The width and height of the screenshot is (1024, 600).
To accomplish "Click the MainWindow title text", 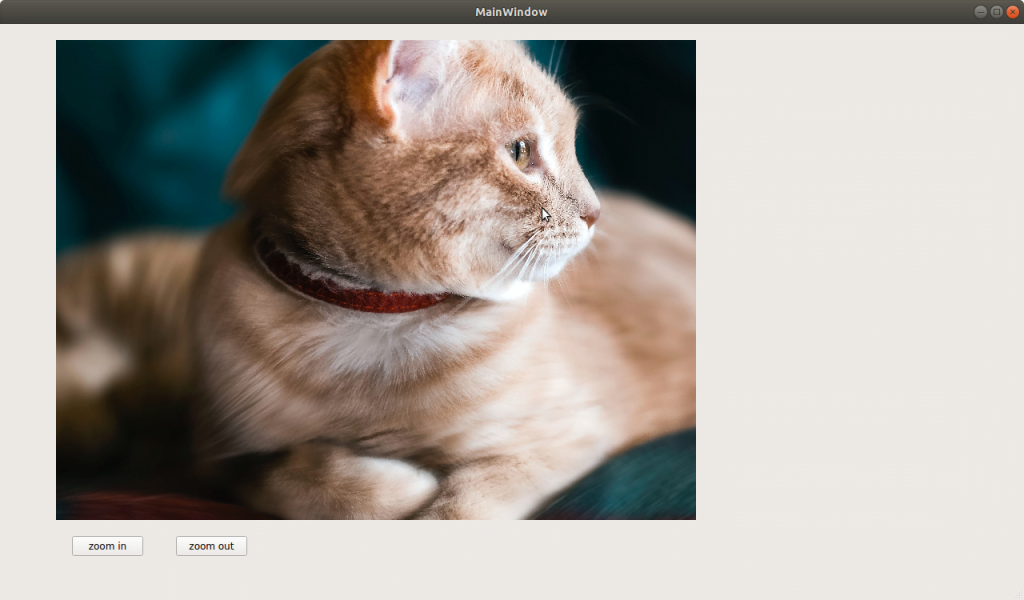I will click(511, 12).
